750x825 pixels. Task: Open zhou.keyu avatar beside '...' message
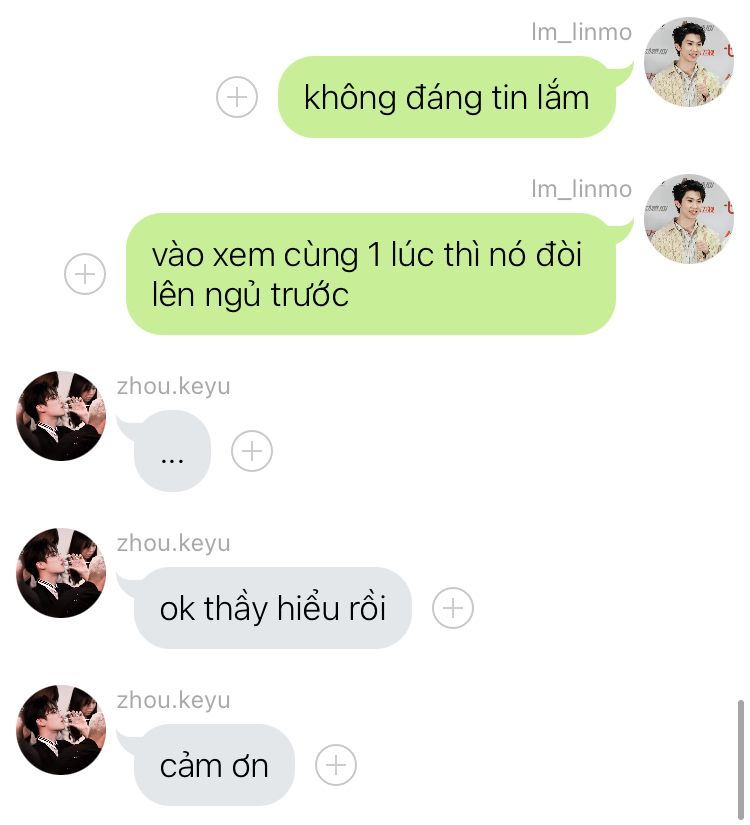[x=61, y=416]
